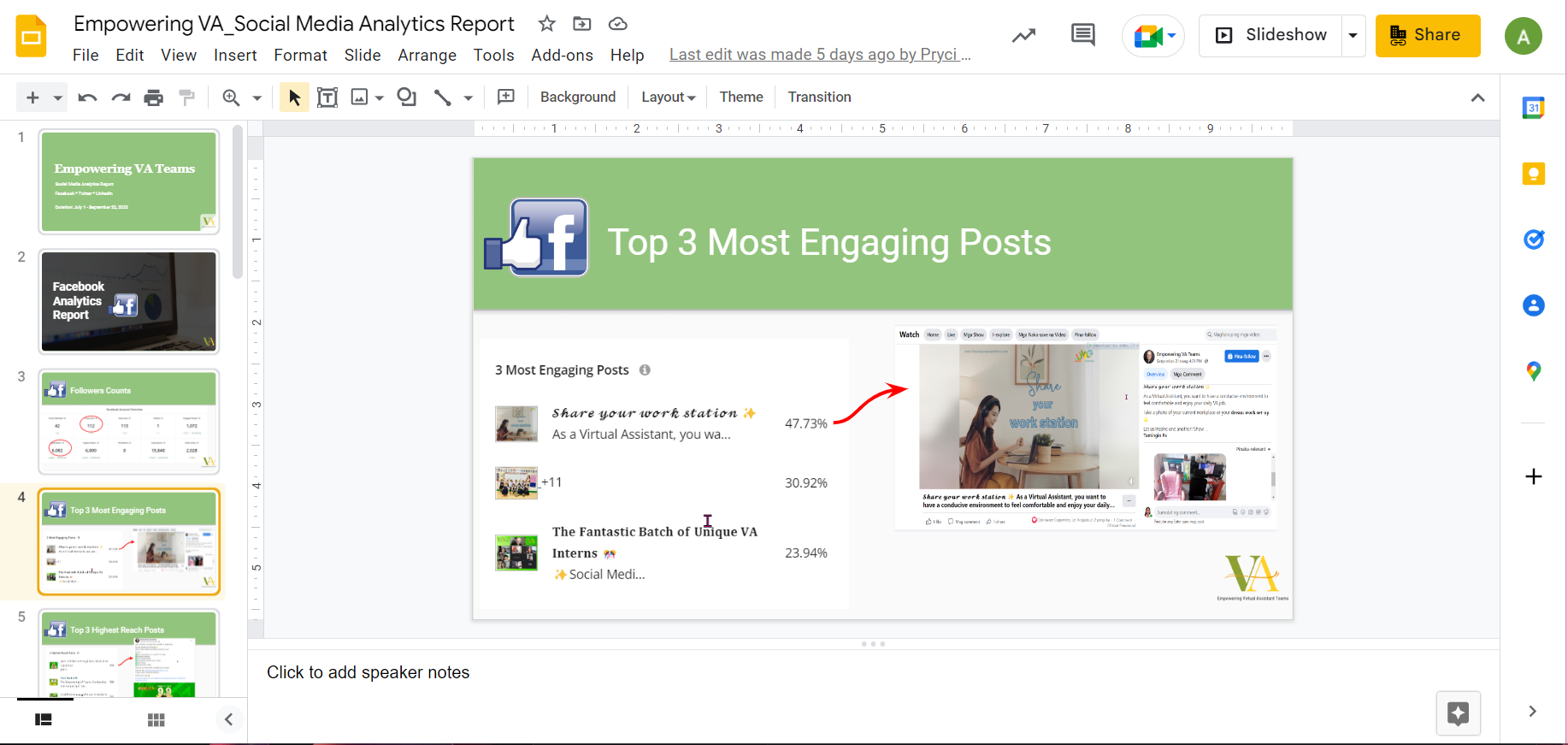Collapse the filmstrip panel

[228, 720]
